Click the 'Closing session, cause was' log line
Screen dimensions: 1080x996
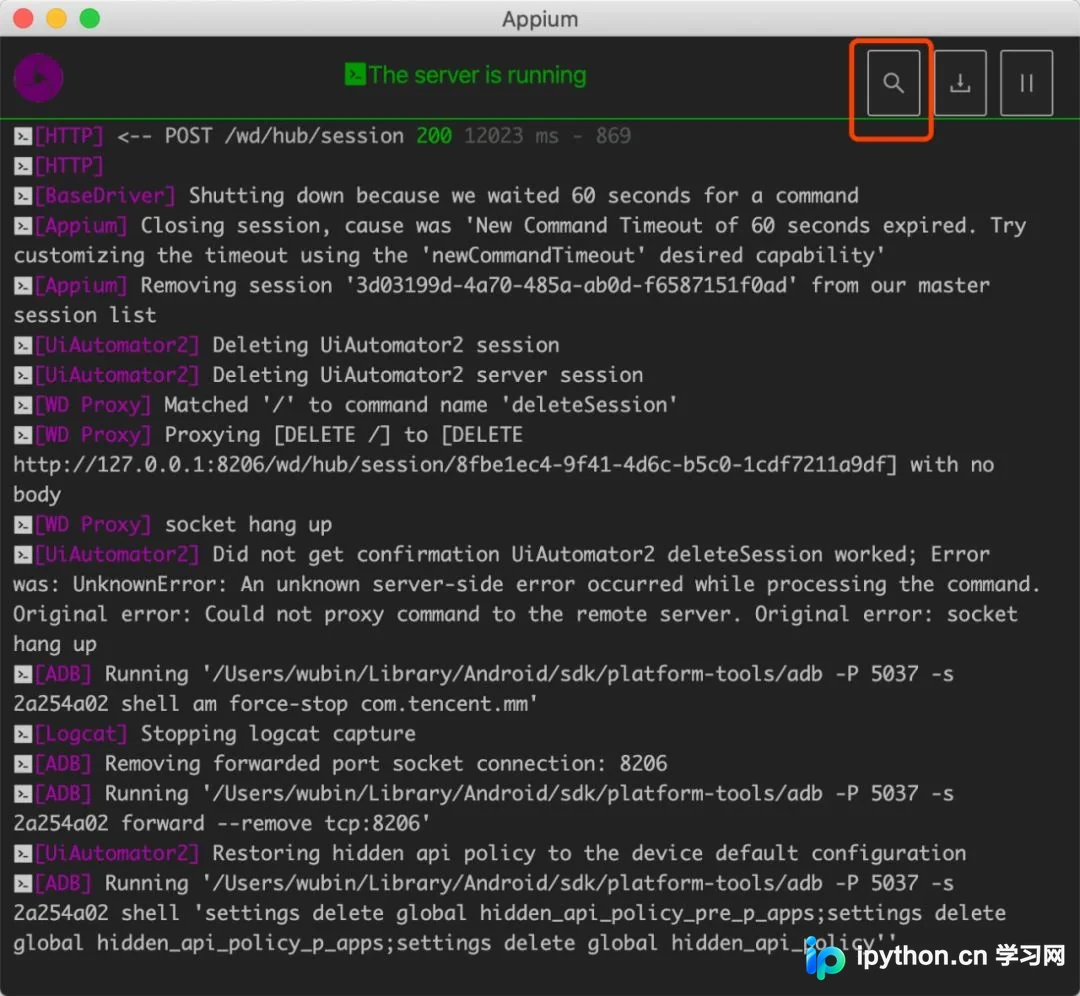point(520,240)
